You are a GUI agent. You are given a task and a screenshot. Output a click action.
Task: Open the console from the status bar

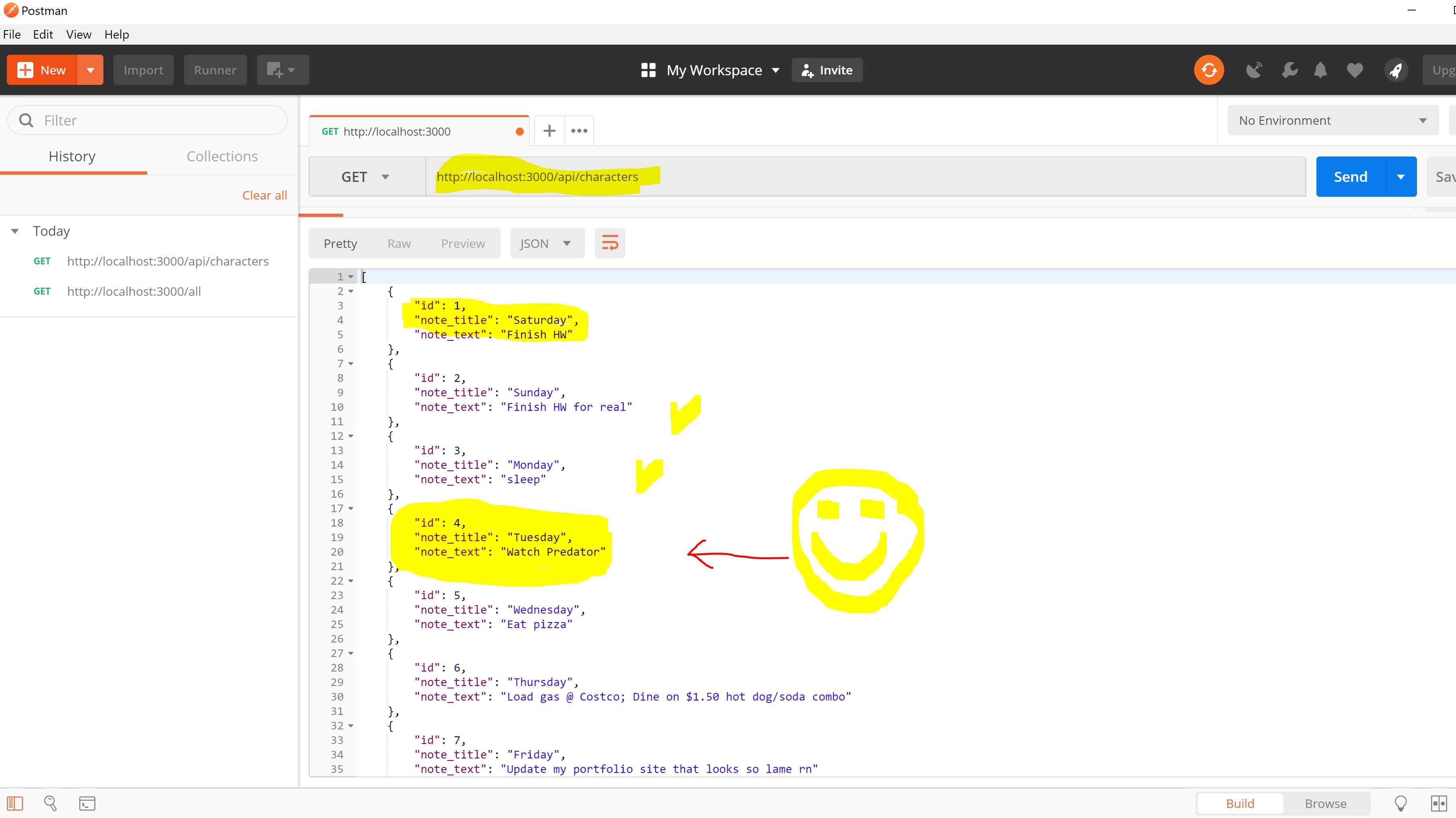click(86, 803)
